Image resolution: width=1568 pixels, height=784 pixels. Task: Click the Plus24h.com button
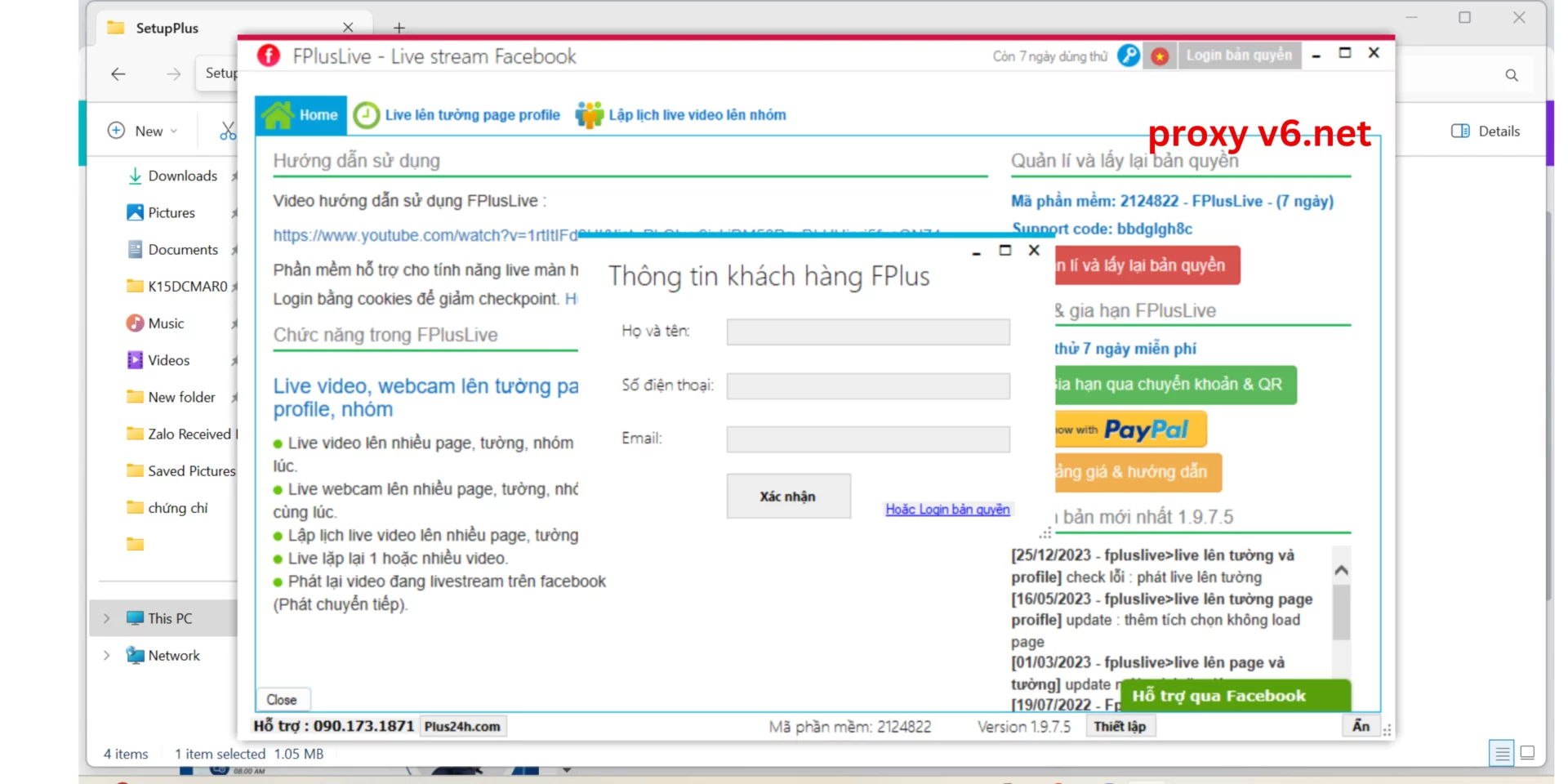tap(462, 727)
